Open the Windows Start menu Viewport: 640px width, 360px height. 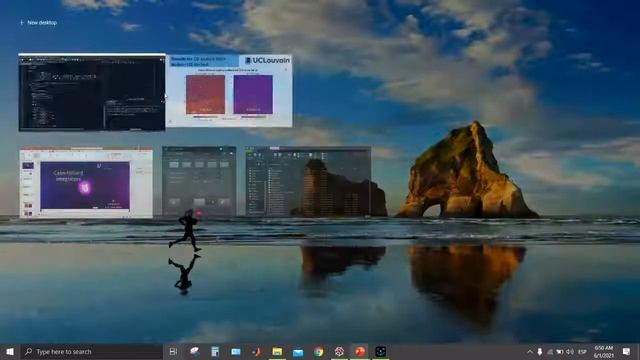(x=10, y=351)
